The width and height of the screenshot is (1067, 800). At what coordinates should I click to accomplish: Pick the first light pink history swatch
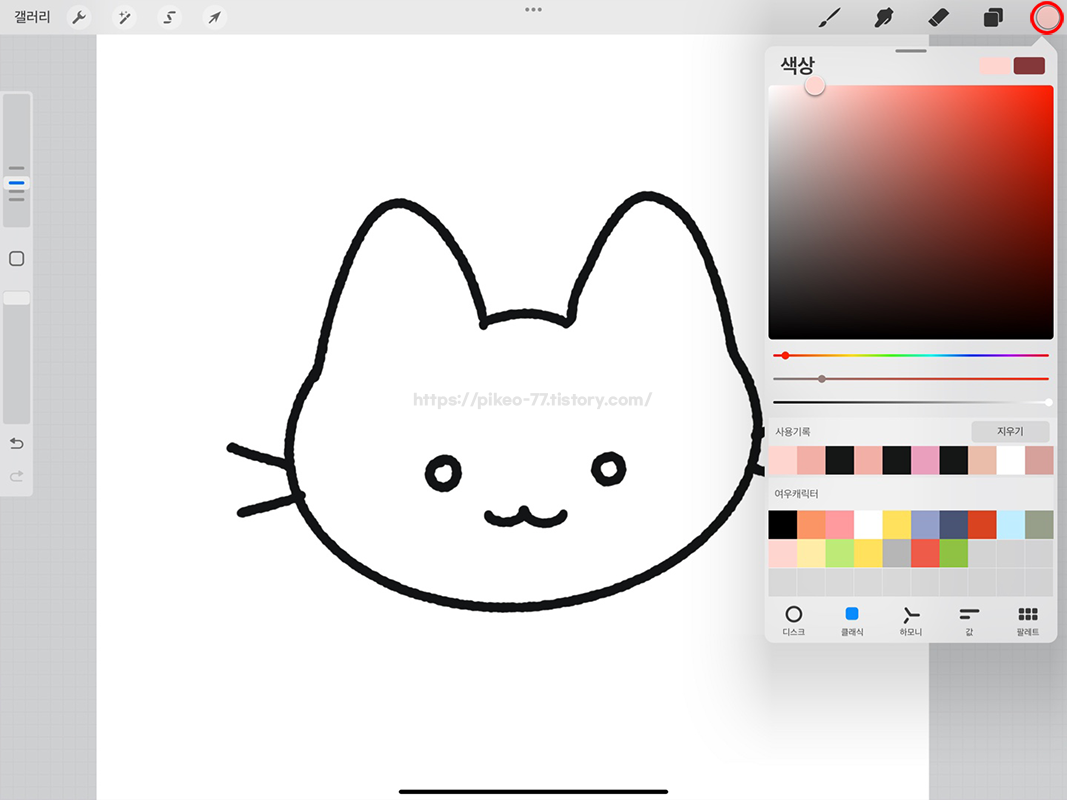click(783, 461)
